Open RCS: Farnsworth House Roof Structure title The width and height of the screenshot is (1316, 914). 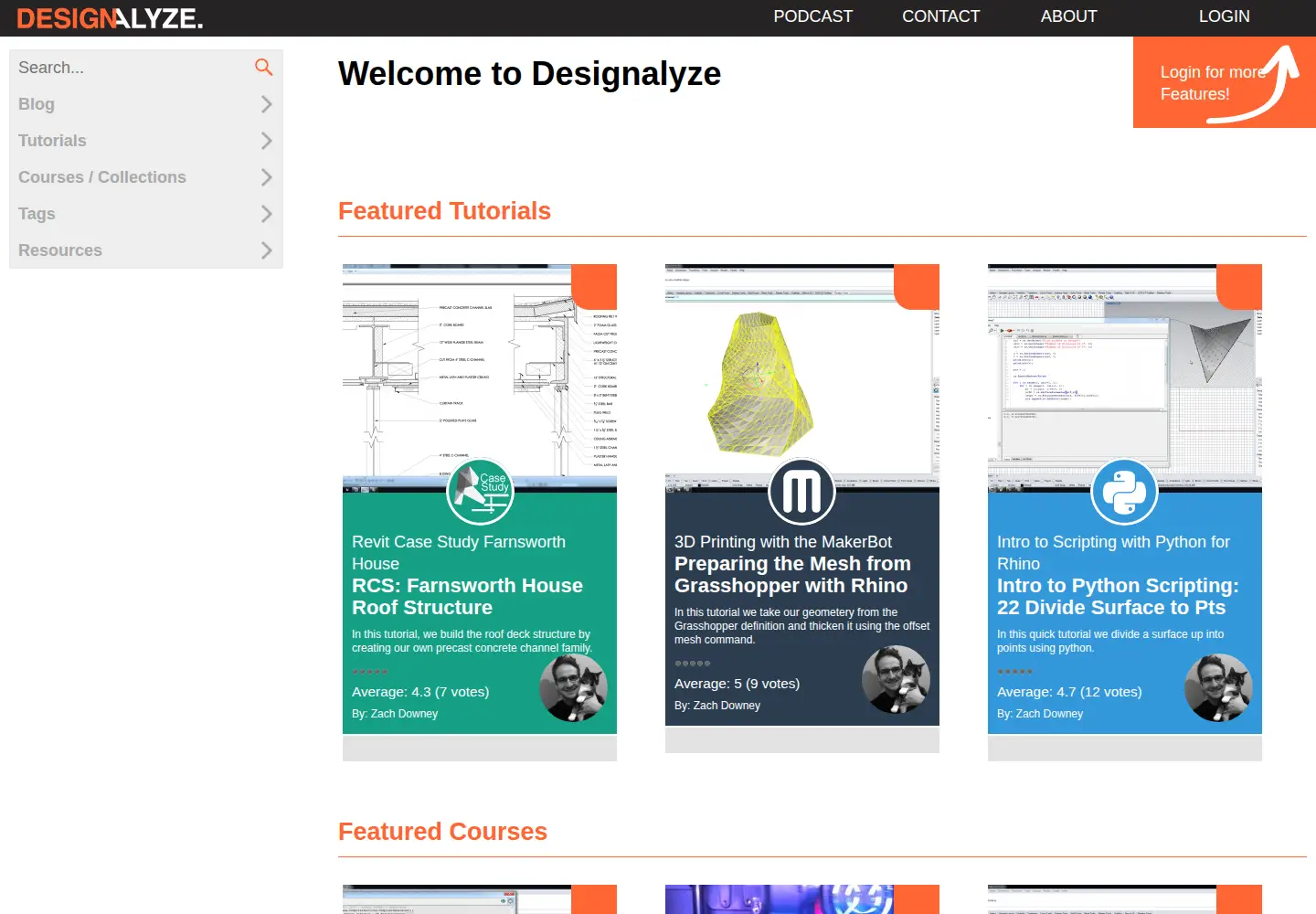pos(467,597)
